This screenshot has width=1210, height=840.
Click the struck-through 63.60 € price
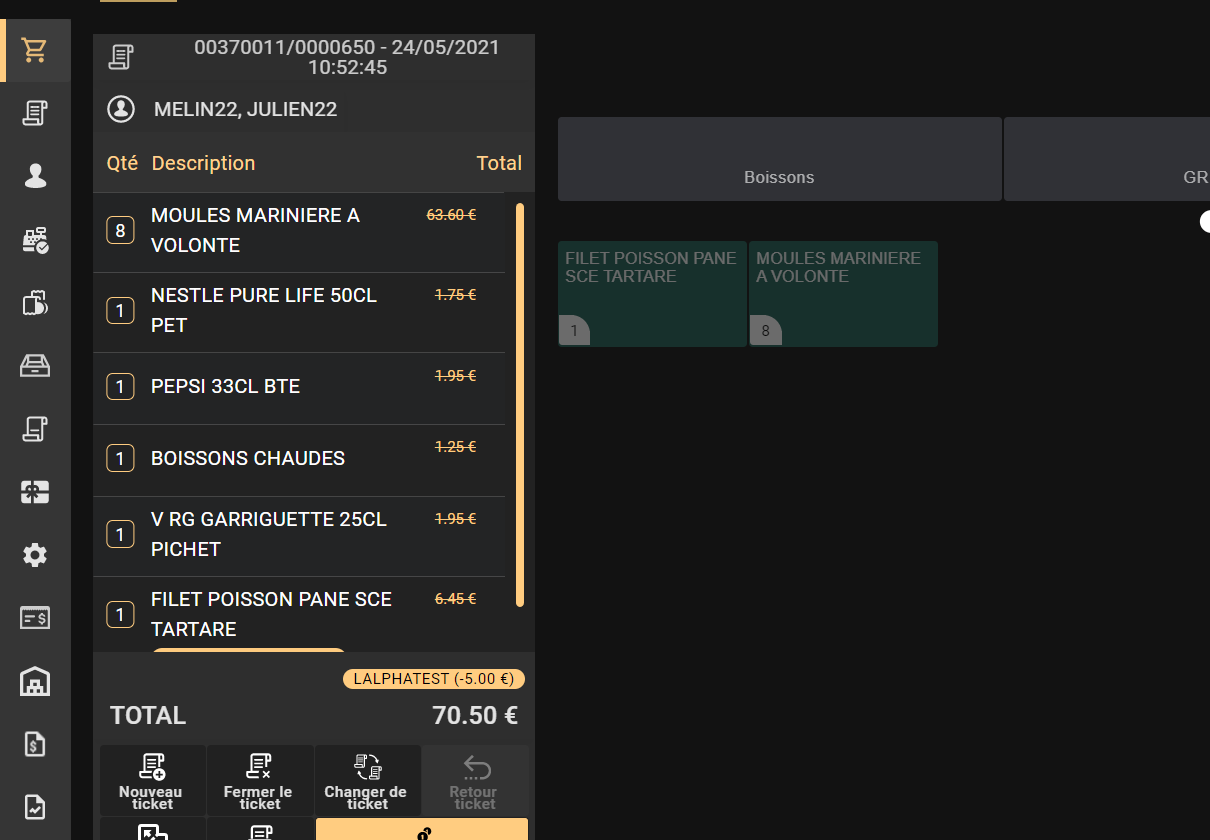click(x=451, y=214)
